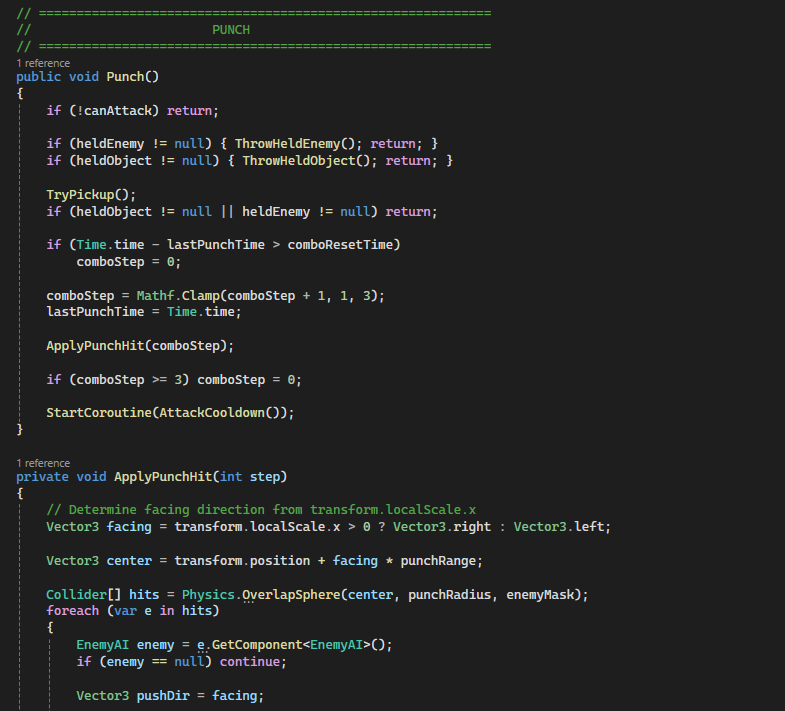
Task: Click the TryPickup() call
Action: (88, 195)
